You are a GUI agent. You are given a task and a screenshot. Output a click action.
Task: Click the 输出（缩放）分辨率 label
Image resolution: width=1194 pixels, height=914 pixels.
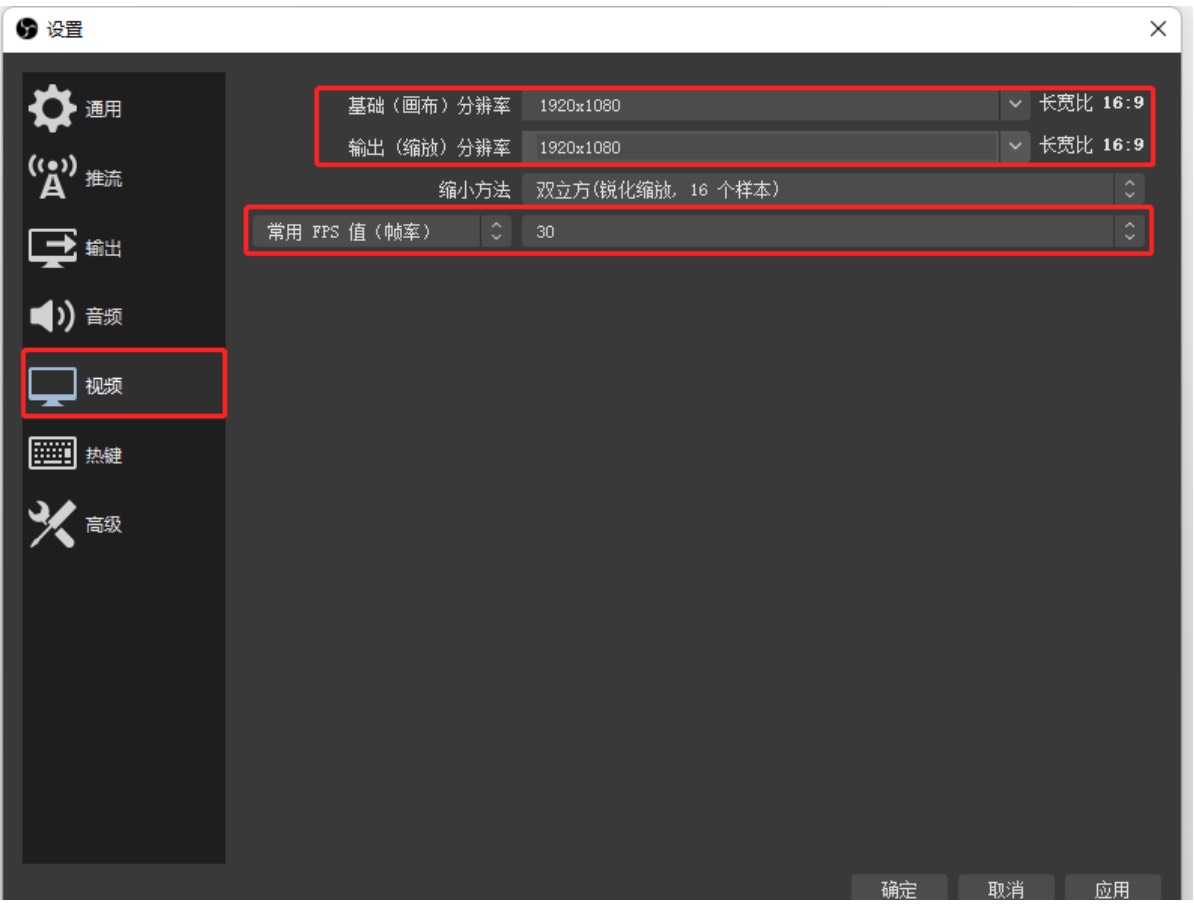pos(429,147)
